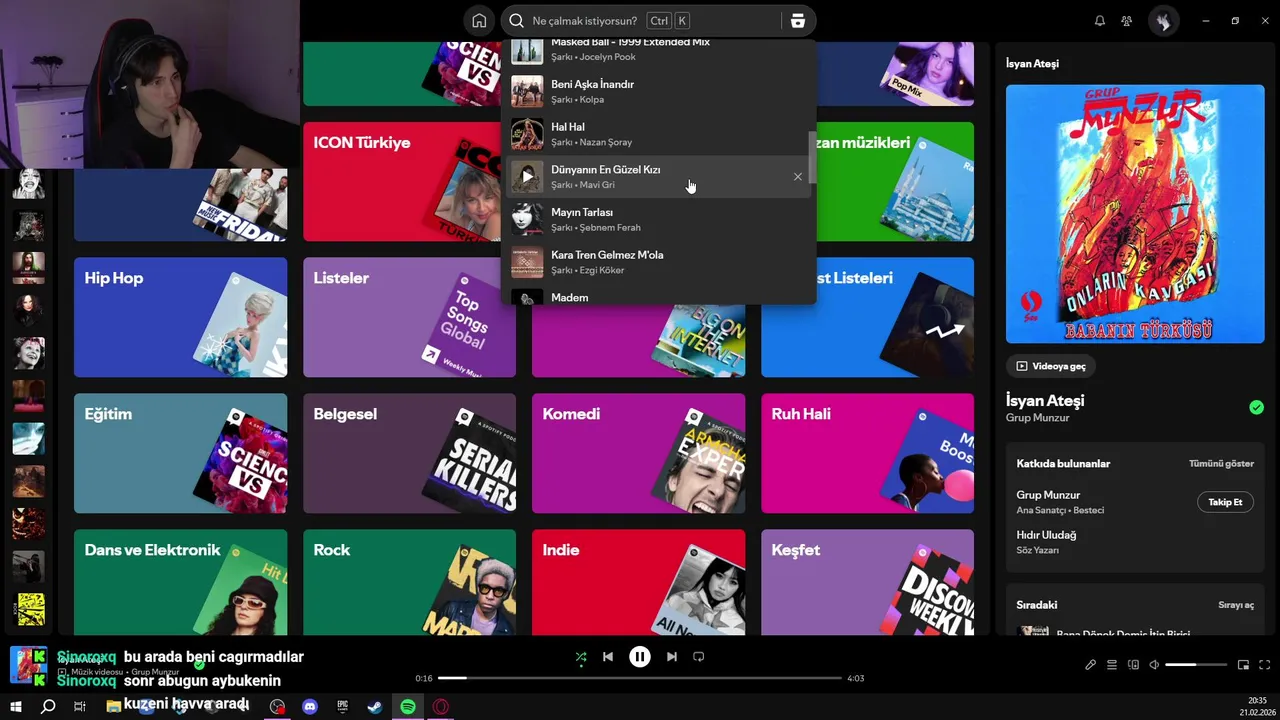This screenshot has height=720, width=1280.
Task: Play 'Dünyanın En Güzel Kızı' via its play icon
Action: coord(527,177)
